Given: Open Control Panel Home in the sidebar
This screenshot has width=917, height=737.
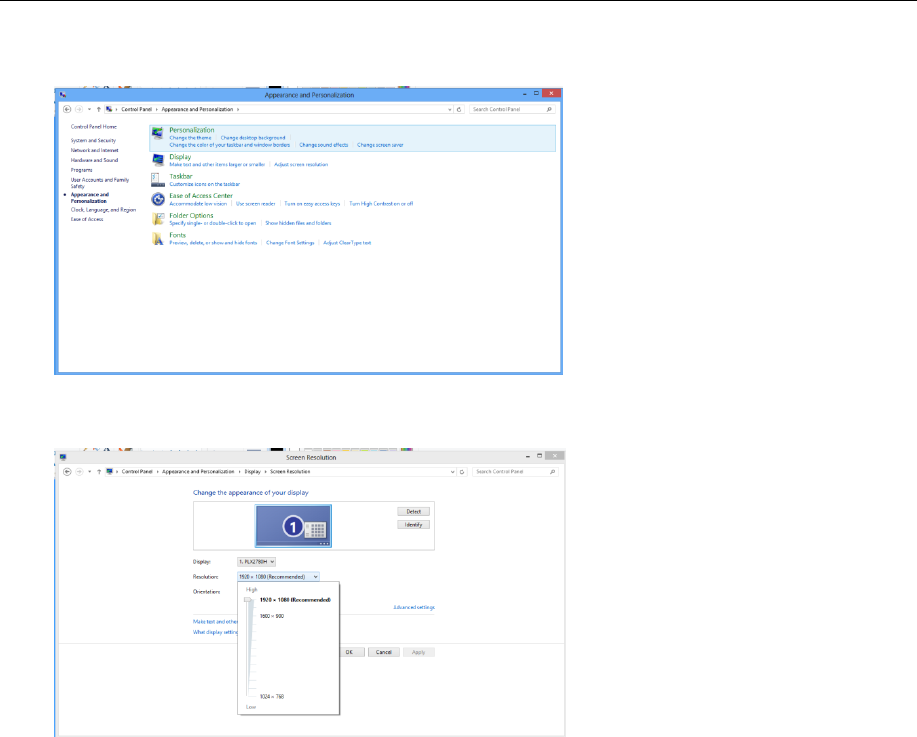Looking at the screenshot, I should (94, 127).
